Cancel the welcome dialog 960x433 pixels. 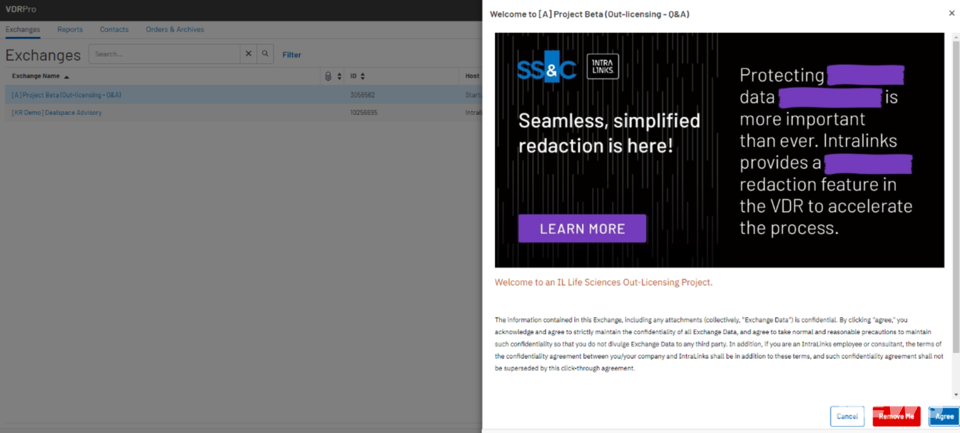[x=847, y=416]
